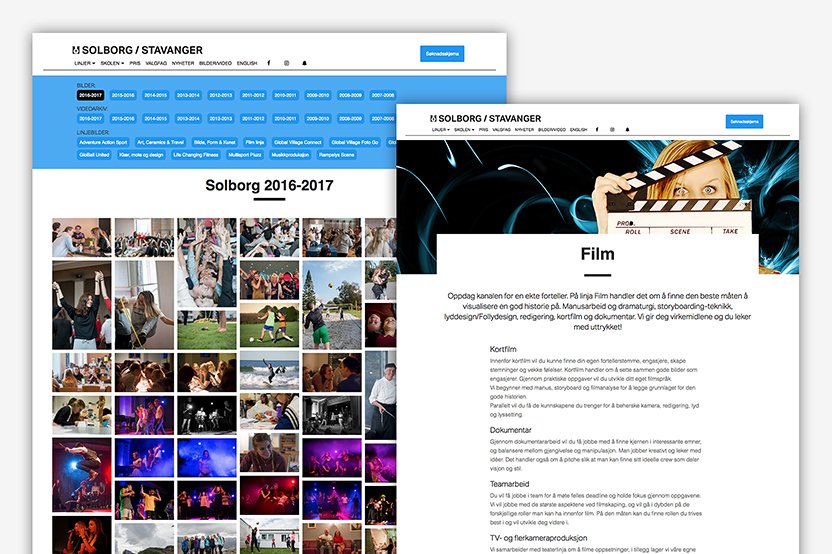Select 2011-2012 in the Bilder row

pyautogui.click(x=253, y=95)
